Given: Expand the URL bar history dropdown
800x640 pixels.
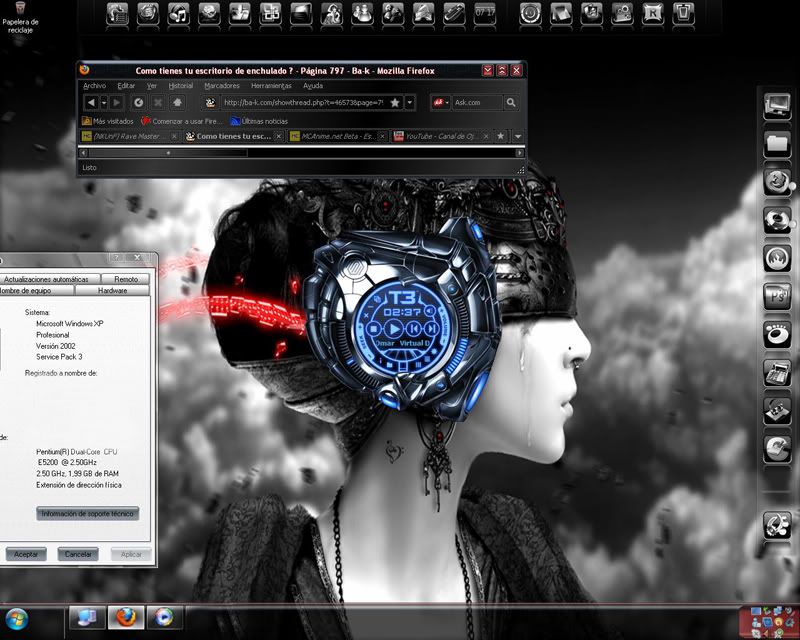Looking at the screenshot, I should [410, 103].
